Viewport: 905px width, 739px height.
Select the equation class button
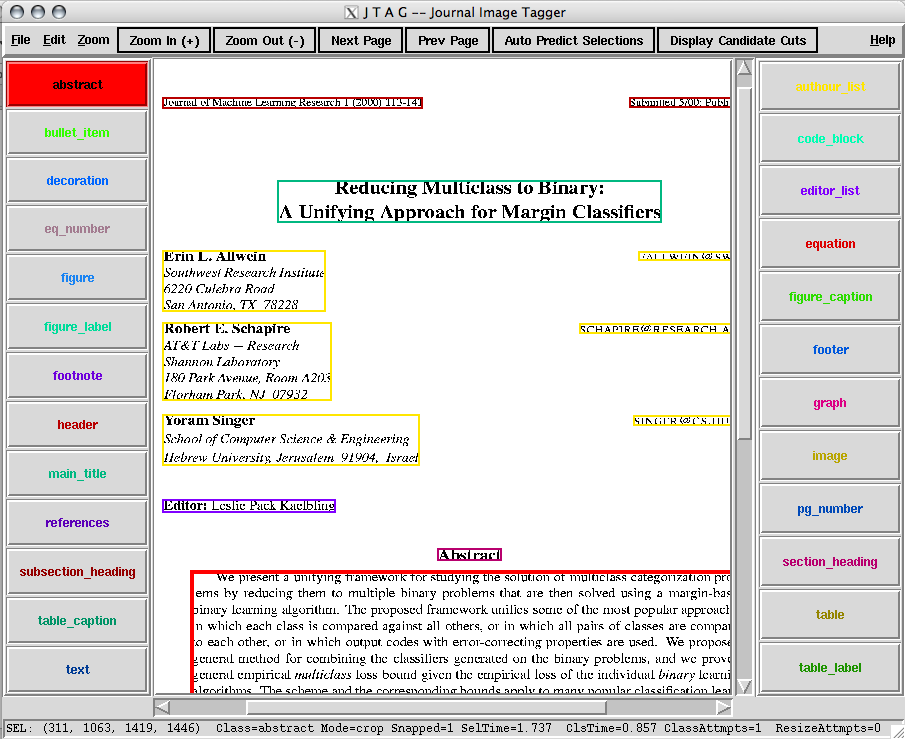(830, 244)
